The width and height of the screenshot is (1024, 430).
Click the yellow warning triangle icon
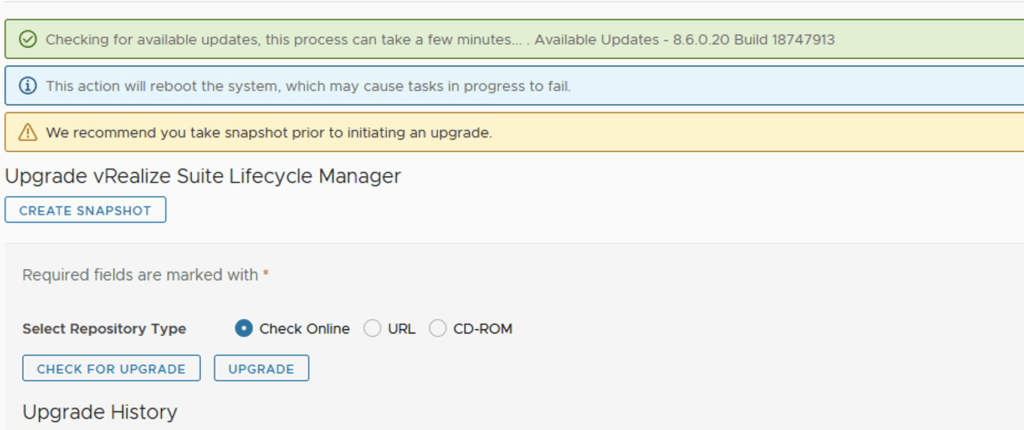[28, 132]
